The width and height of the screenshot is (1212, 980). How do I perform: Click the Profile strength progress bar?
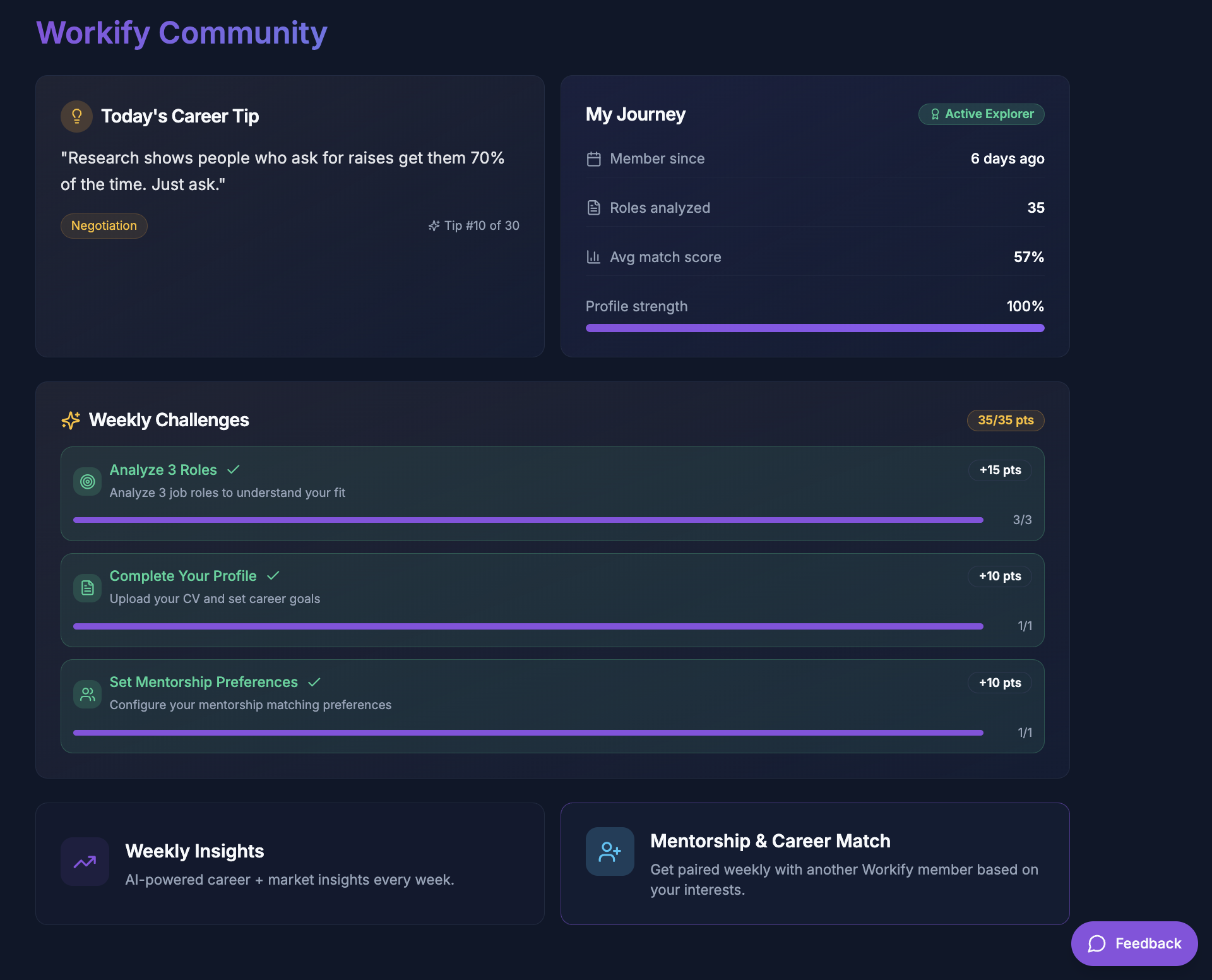coord(814,328)
